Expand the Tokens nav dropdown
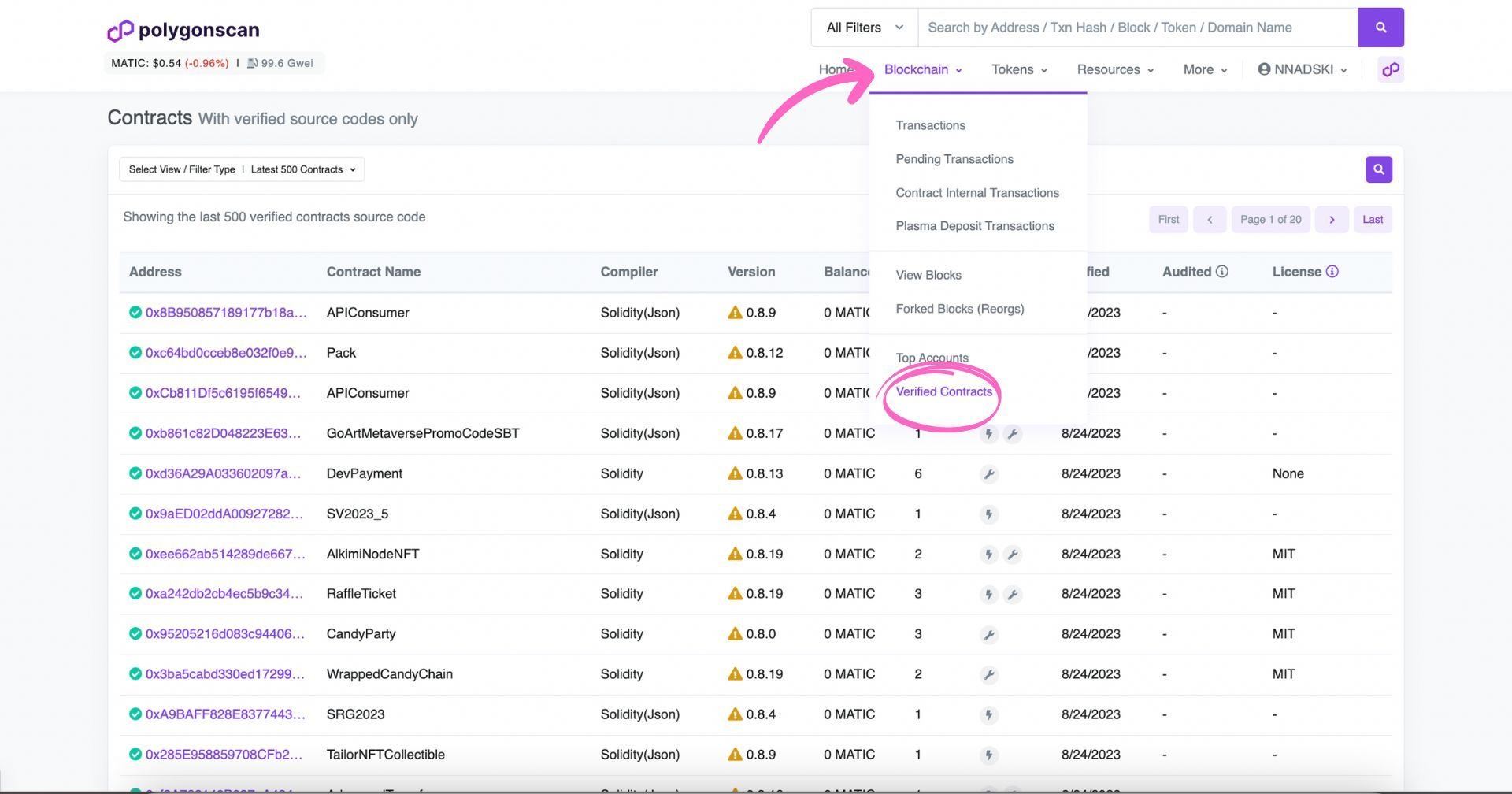This screenshot has height=794, width=1512. coord(1019,69)
